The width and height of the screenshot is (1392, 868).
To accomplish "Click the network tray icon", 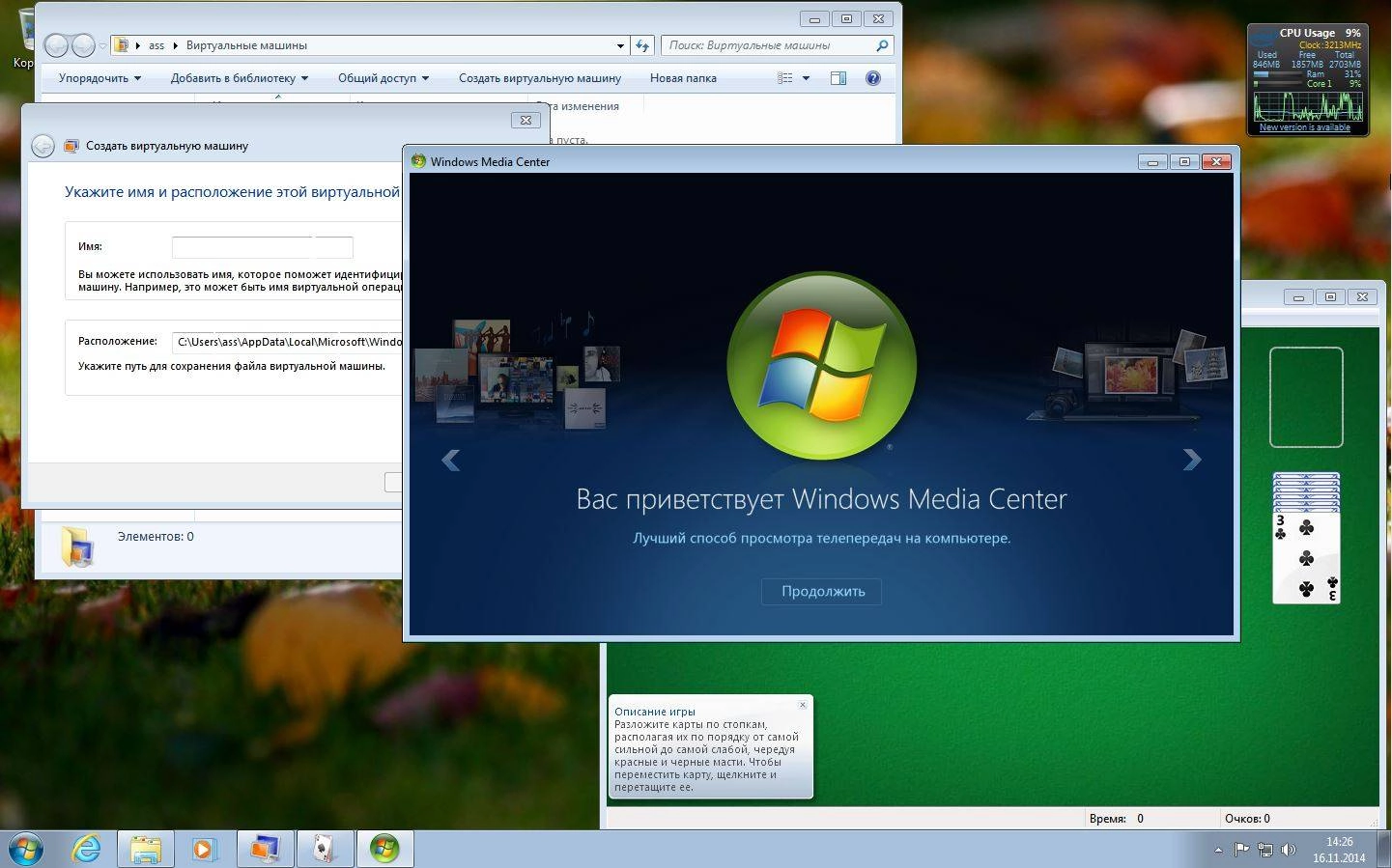I will tap(1264, 850).
